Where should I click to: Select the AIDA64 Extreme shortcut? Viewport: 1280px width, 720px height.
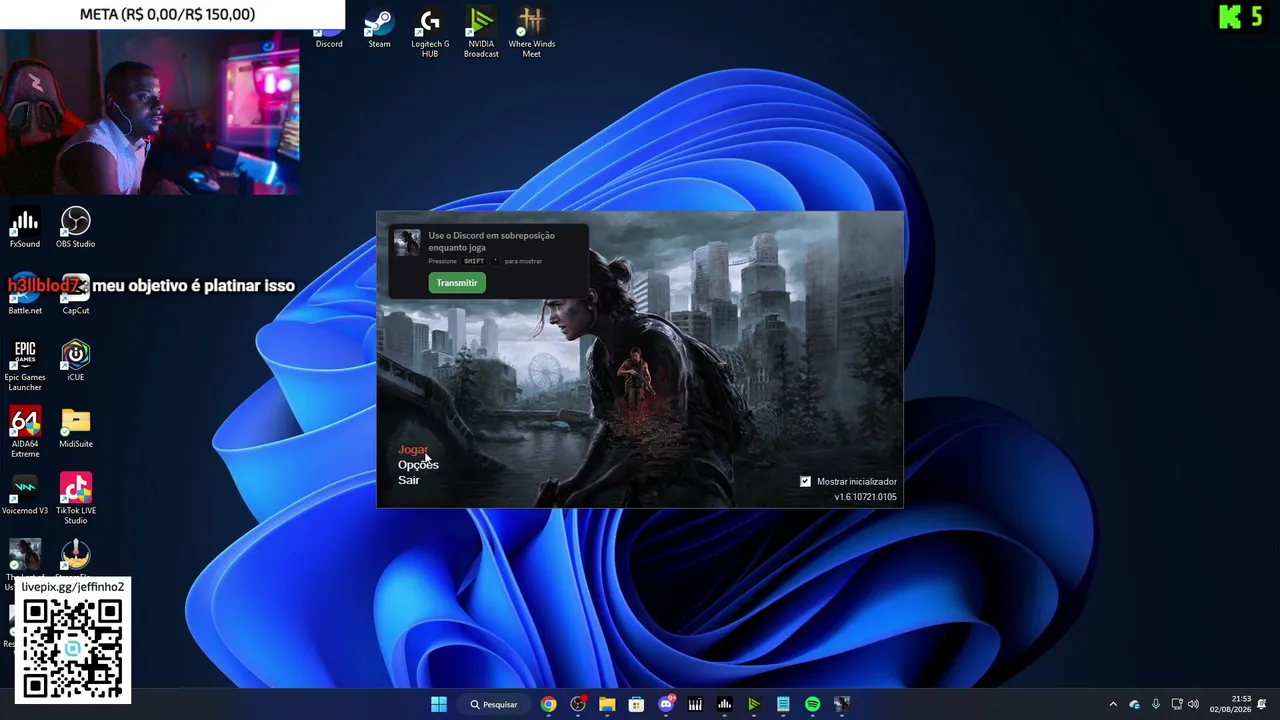pos(25,433)
